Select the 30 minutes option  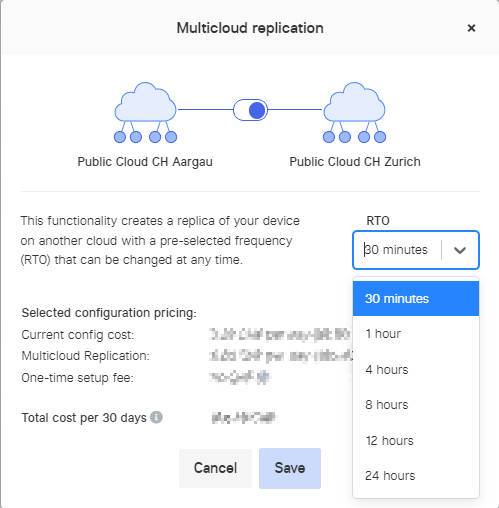click(416, 298)
